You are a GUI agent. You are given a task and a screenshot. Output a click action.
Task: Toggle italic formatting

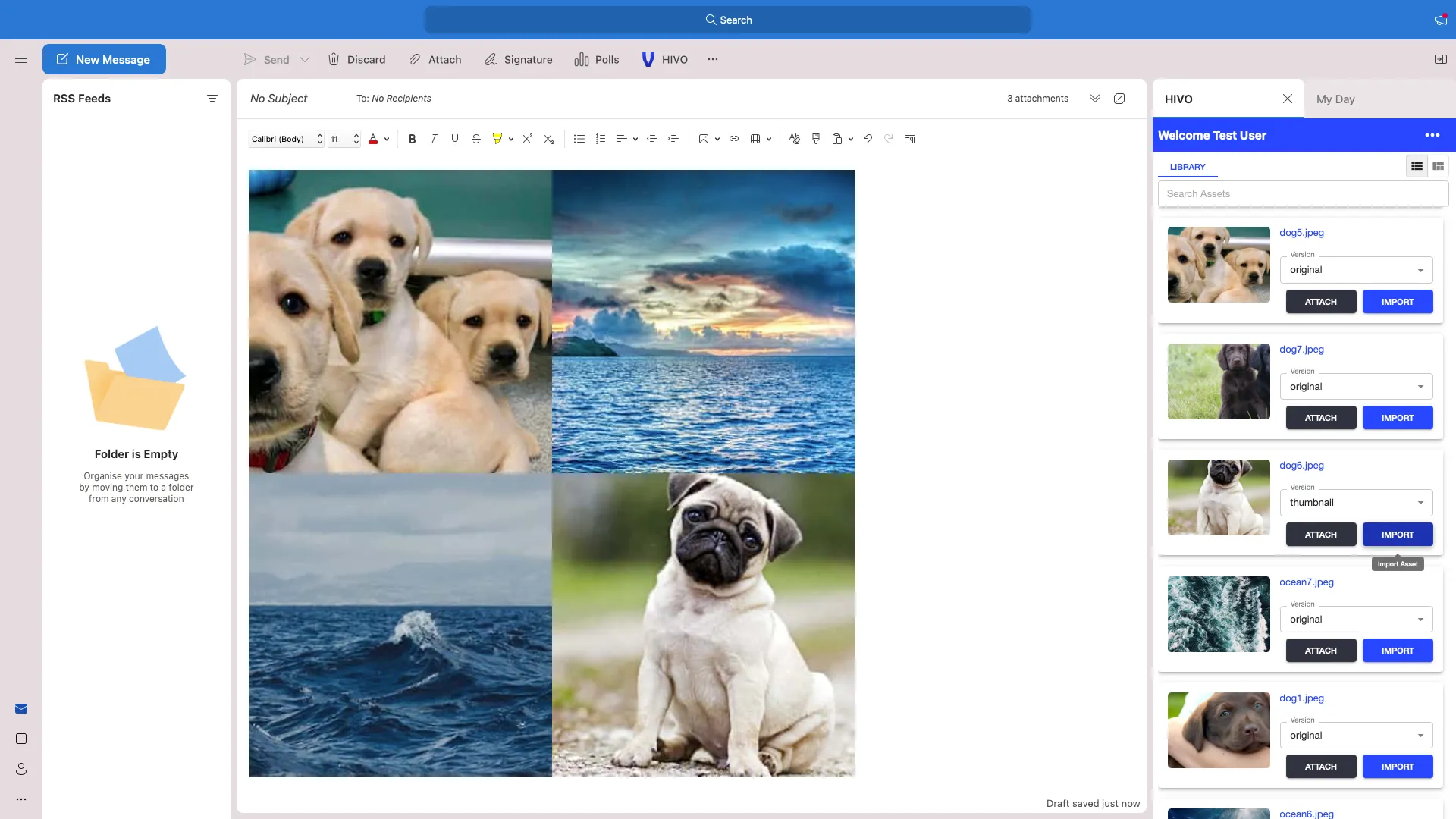click(x=434, y=139)
